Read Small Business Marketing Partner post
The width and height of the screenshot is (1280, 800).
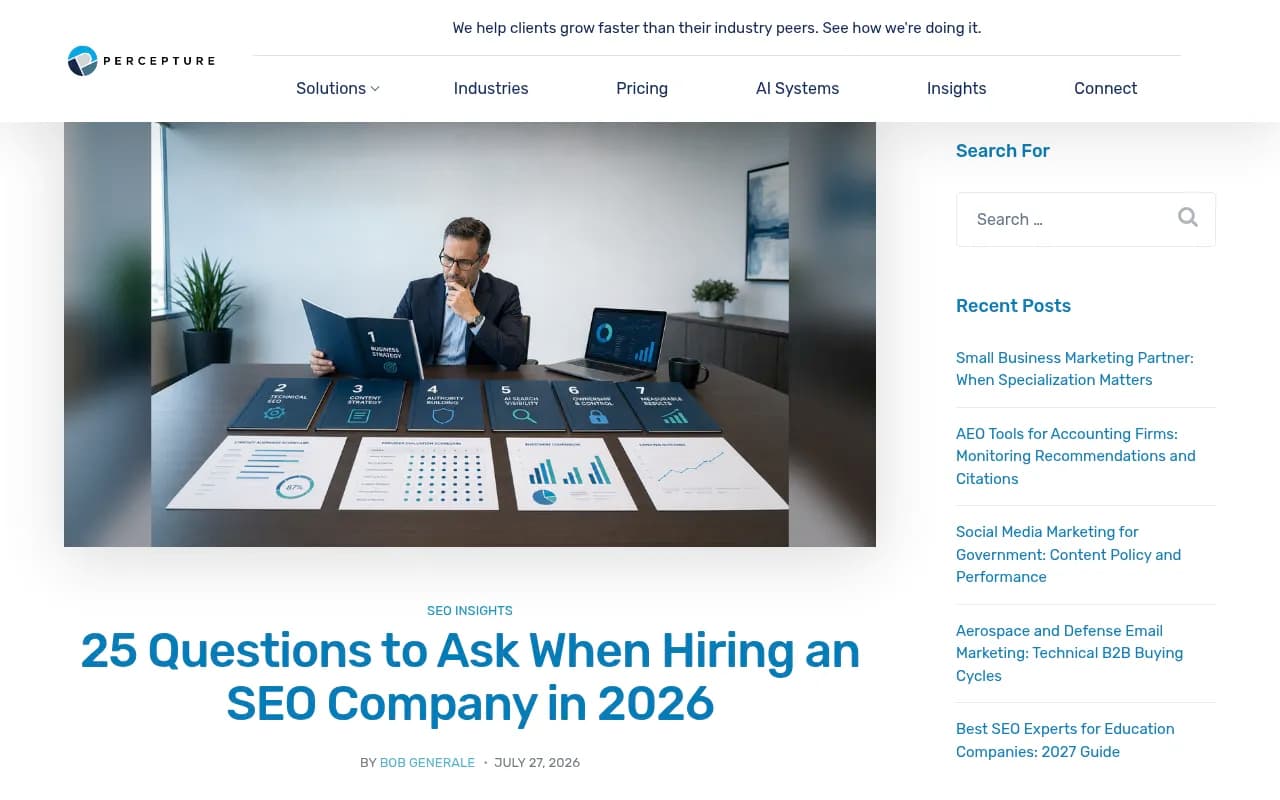pyautogui.click(x=1075, y=369)
